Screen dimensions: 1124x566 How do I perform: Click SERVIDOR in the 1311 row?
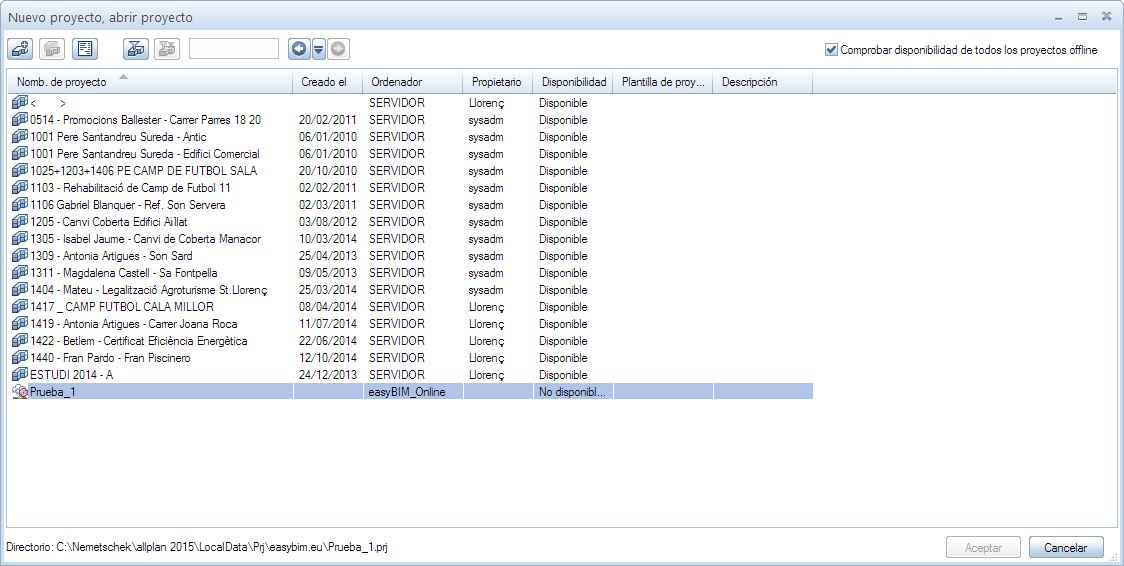pos(396,273)
